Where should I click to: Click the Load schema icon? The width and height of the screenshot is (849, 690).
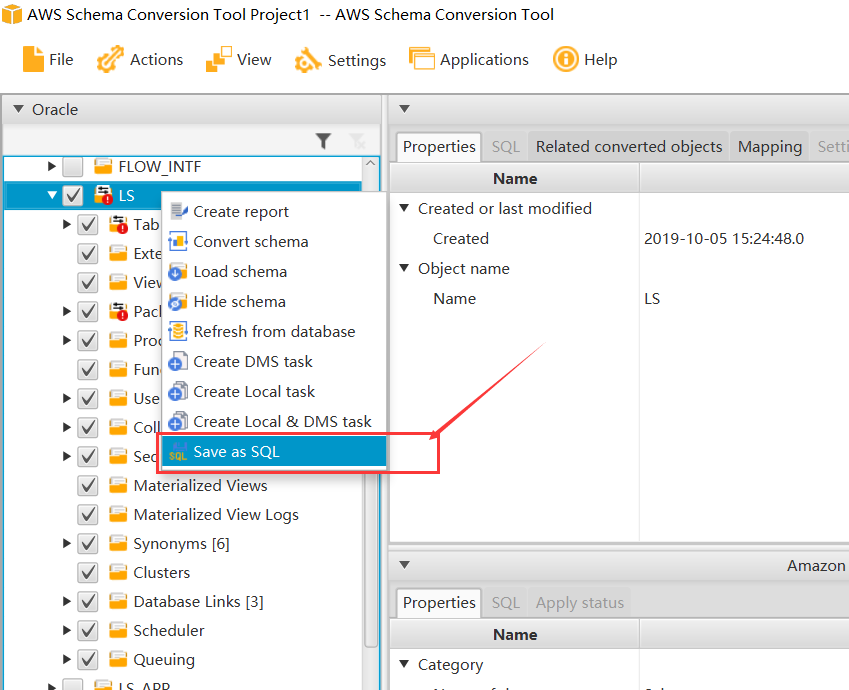(178, 271)
